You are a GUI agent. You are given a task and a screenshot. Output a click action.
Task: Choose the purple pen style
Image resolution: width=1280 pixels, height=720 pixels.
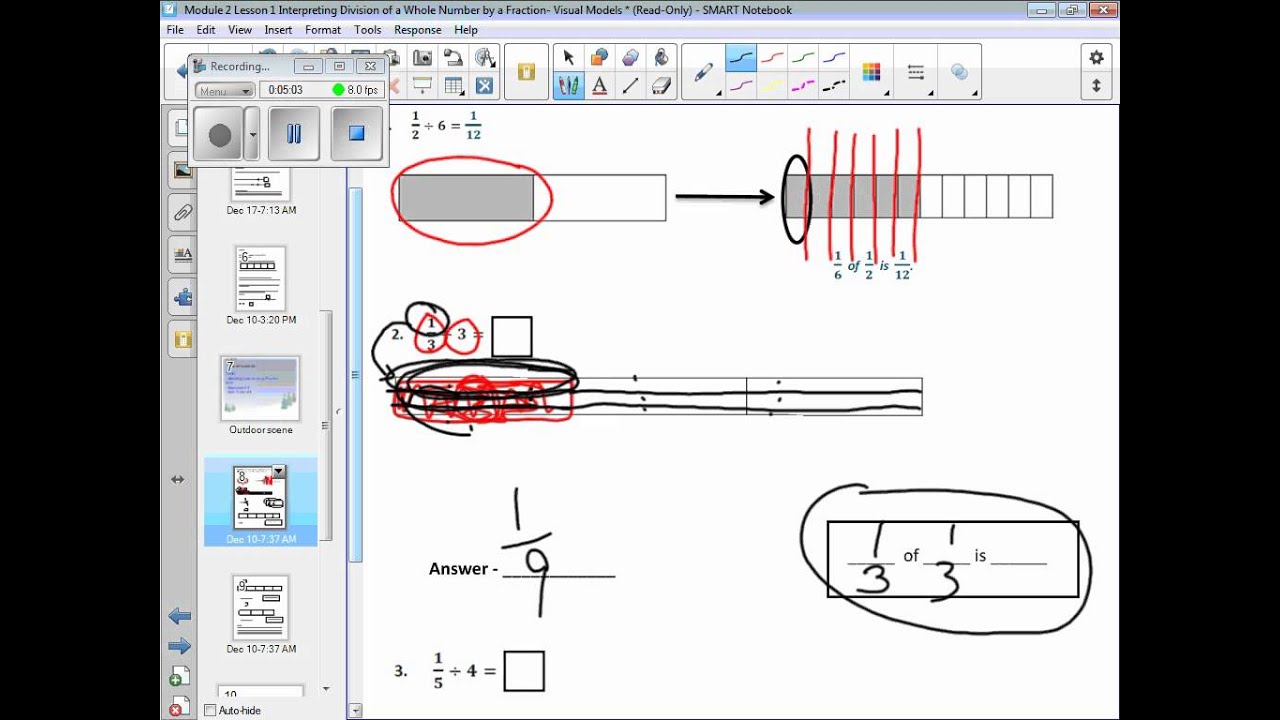tap(741, 86)
